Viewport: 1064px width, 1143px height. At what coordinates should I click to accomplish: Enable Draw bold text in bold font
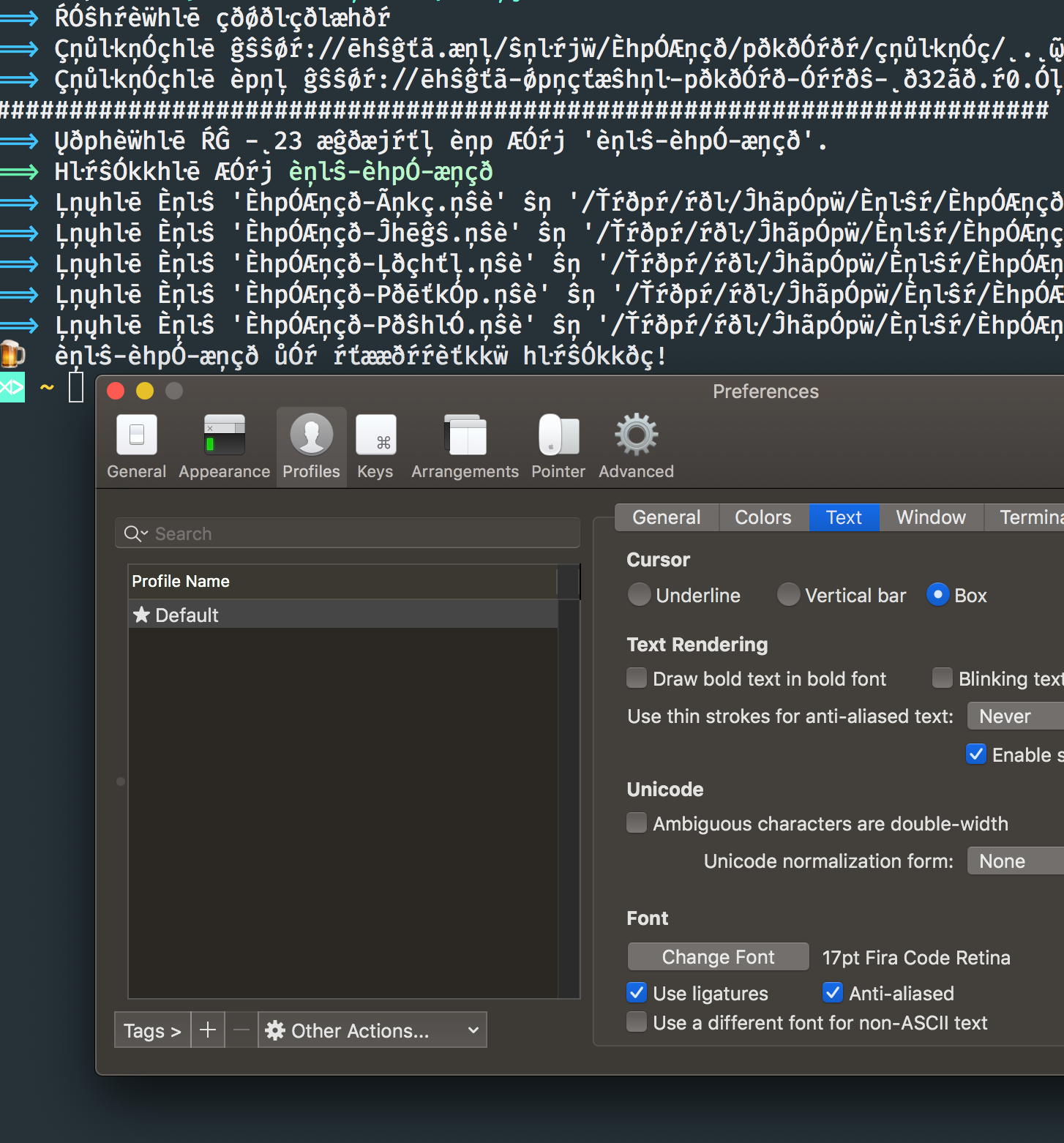click(636, 678)
